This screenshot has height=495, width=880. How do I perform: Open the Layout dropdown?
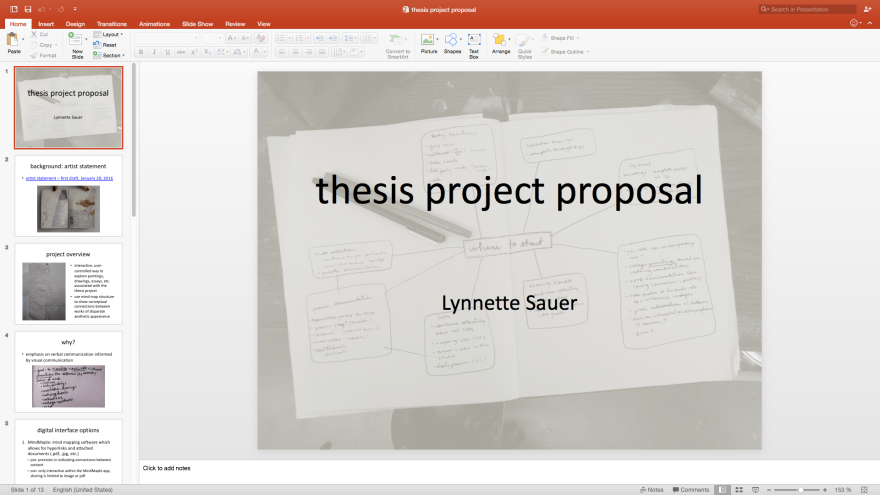coord(108,34)
